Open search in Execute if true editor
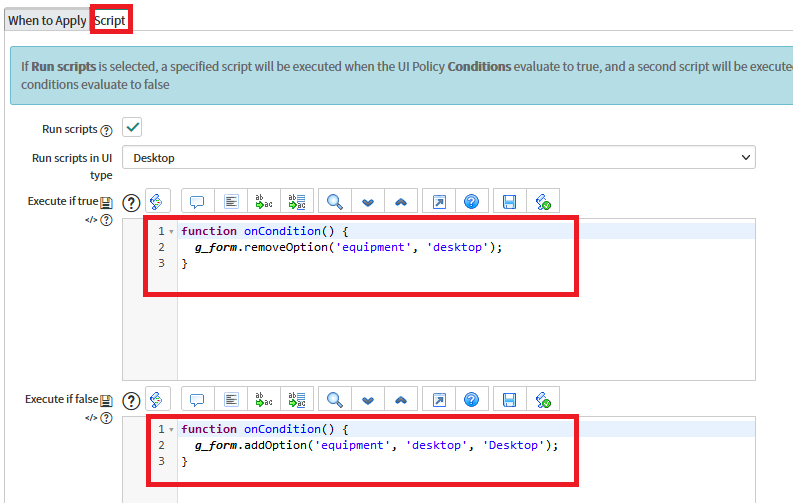The height and width of the screenshot is (503, 793). (x=335, y=201)
